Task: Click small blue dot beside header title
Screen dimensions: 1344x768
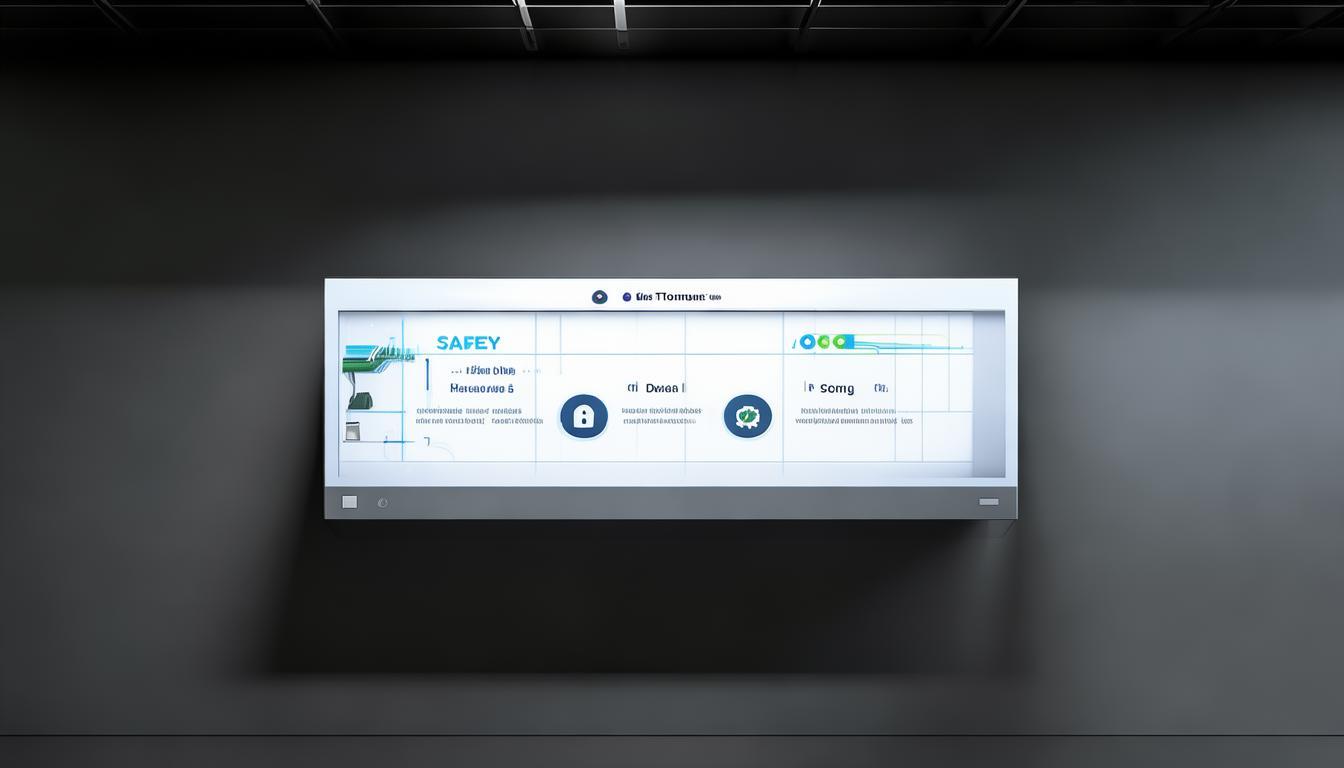Action: click(x=627, y=297)
